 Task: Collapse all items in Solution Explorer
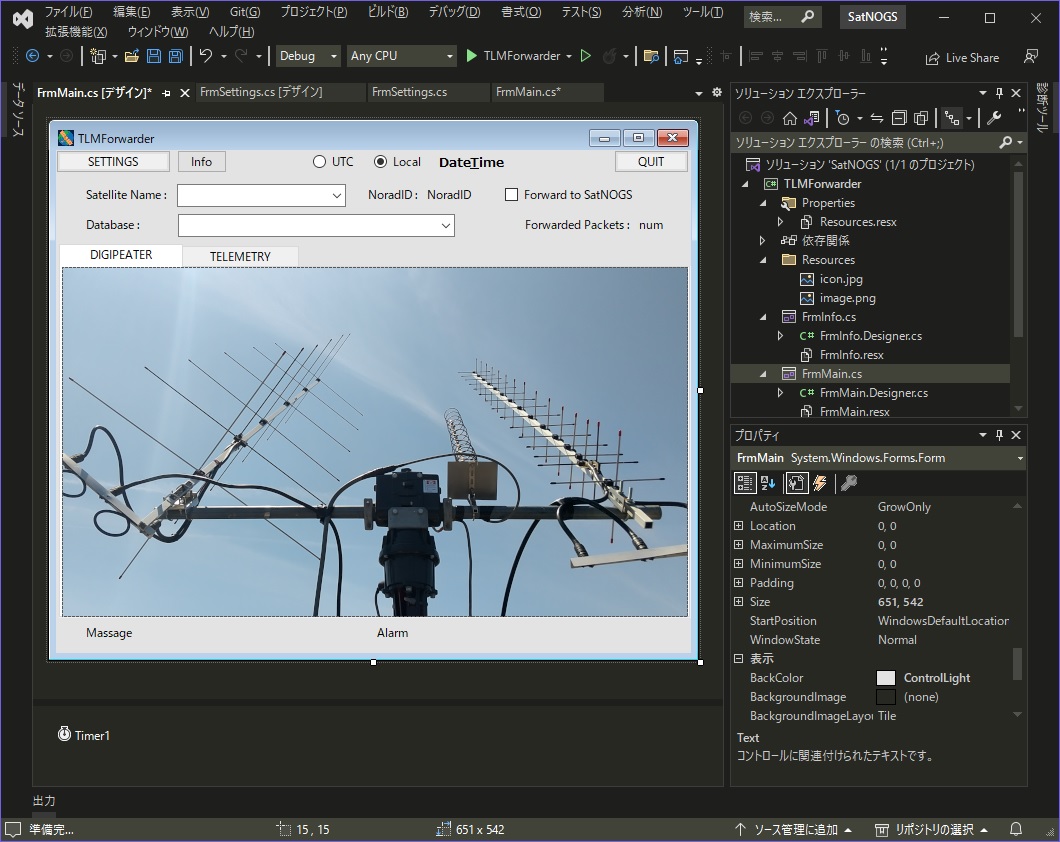pyautogui.click(x=898, y=118)
